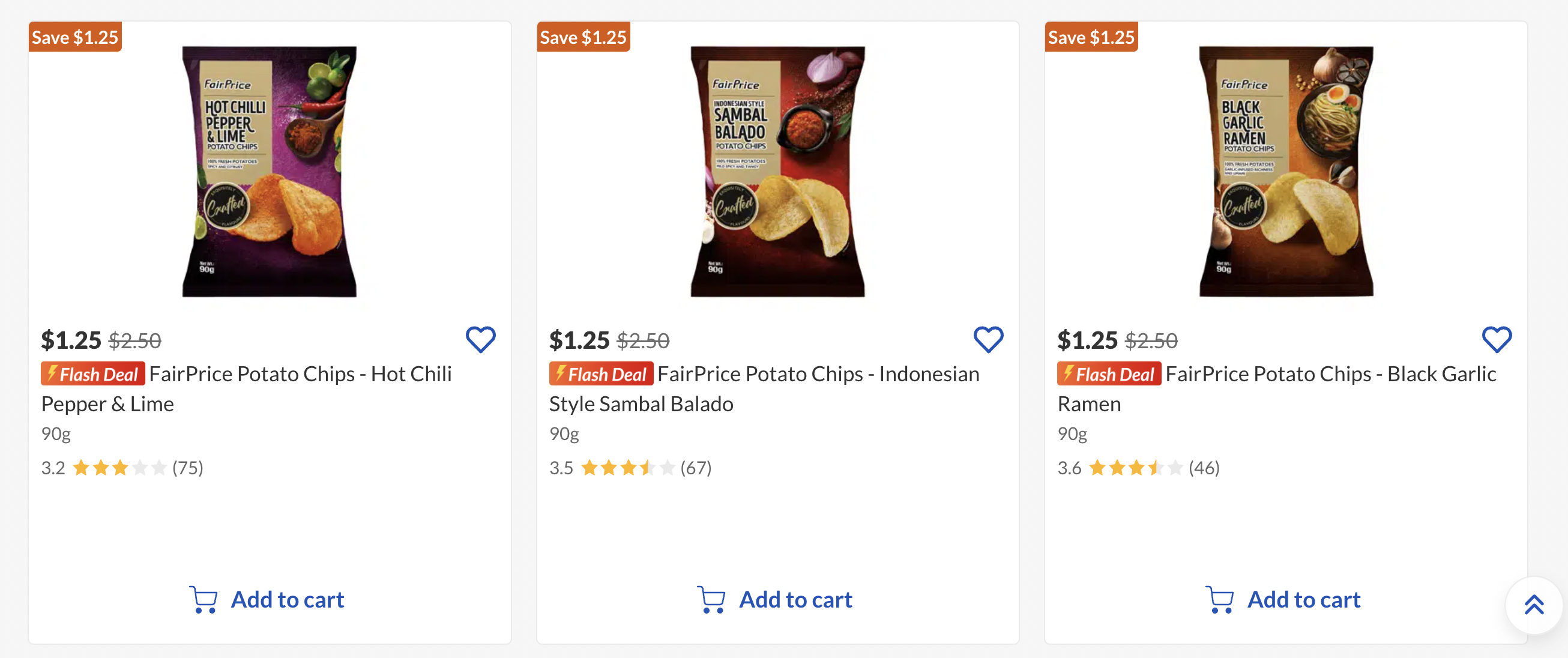1568x658 pixels.
Task: Add Black Garlic Ramen chips to cart
Action: (1283, 600)
